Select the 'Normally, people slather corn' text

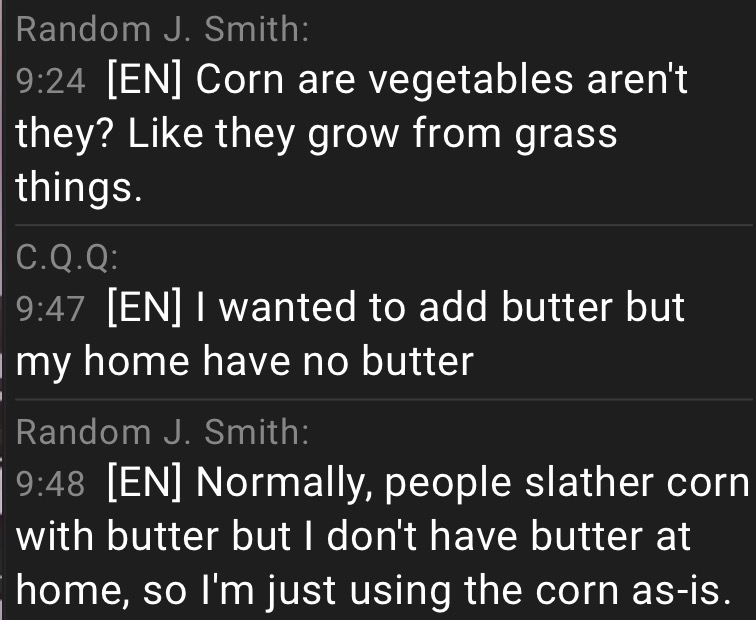click(472, 483)
